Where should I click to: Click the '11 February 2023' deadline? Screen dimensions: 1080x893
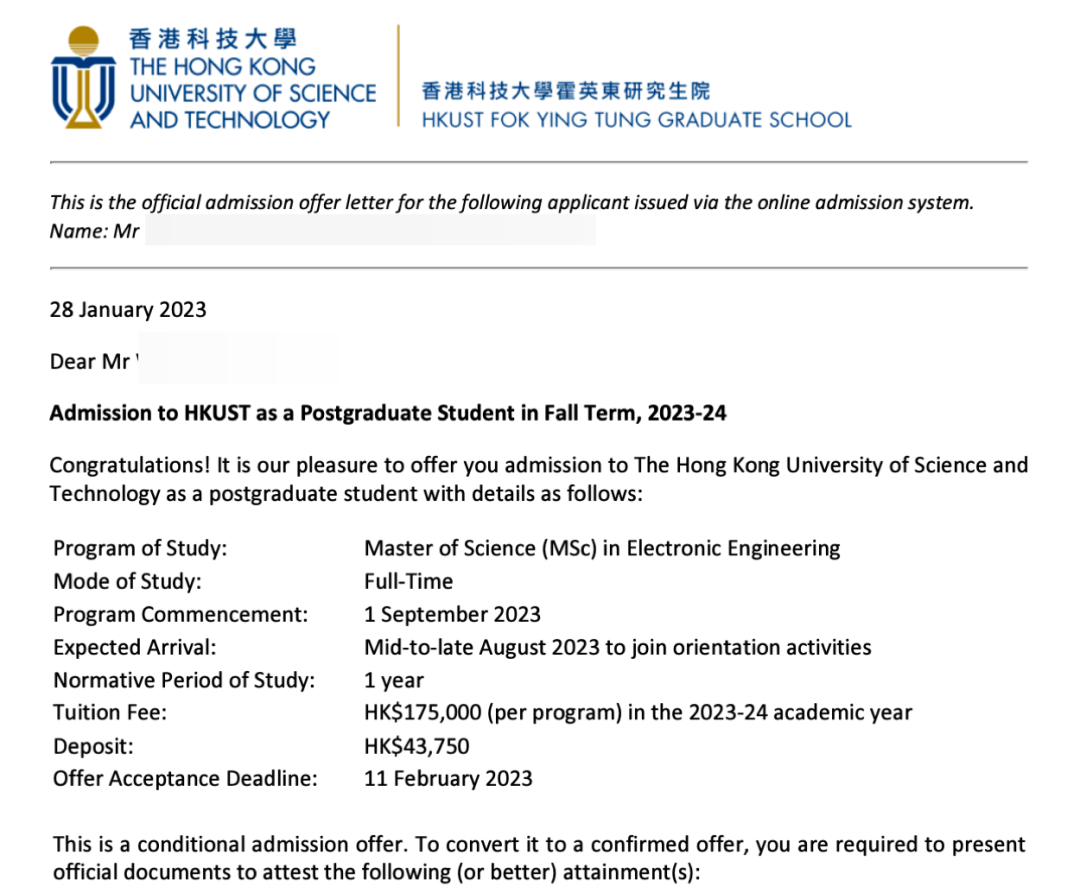pyautogui.click(x=448, y=779)
